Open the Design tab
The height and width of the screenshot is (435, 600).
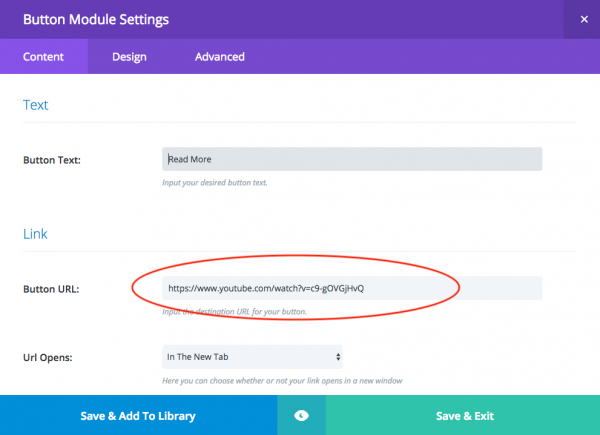[x=129, y=57]
